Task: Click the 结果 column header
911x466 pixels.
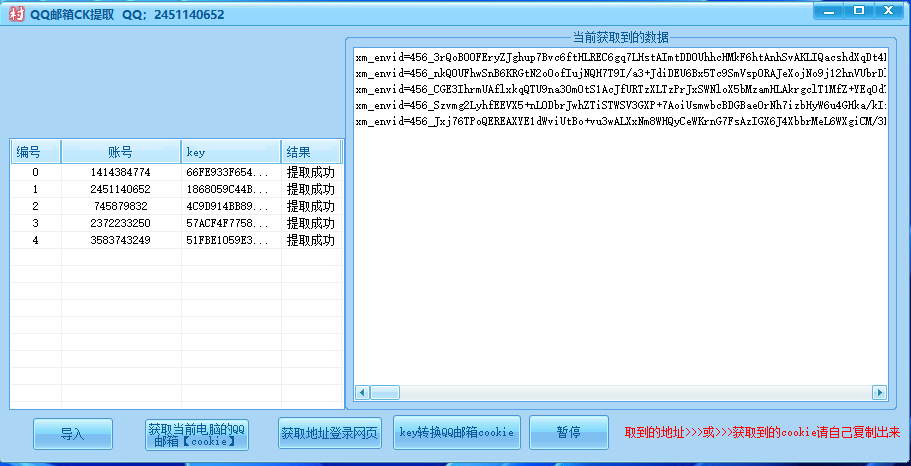Action: [x=310, y=152]
